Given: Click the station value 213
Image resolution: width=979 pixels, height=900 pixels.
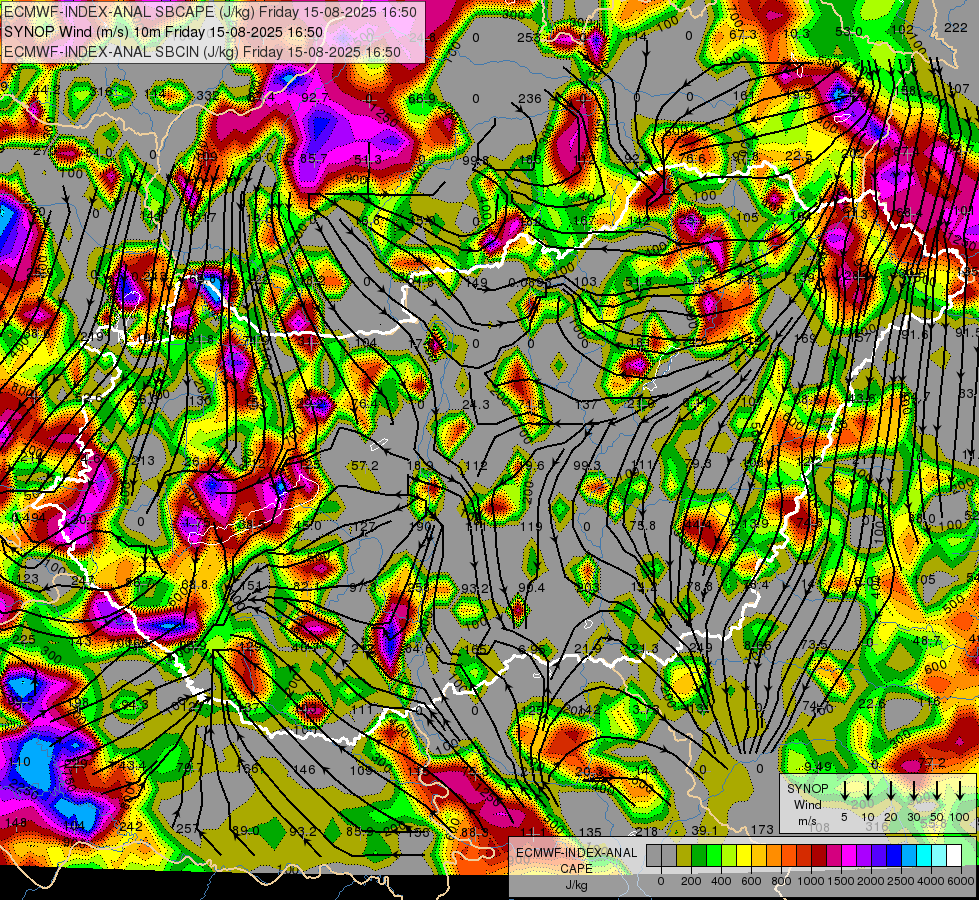Looking at the screenshot, I should click(x=143, y=461).
